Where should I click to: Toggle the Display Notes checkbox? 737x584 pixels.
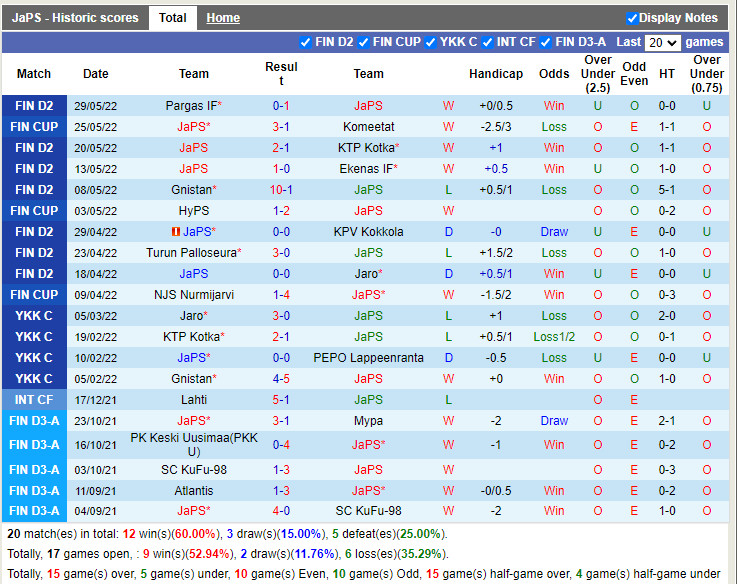[632, 18]
